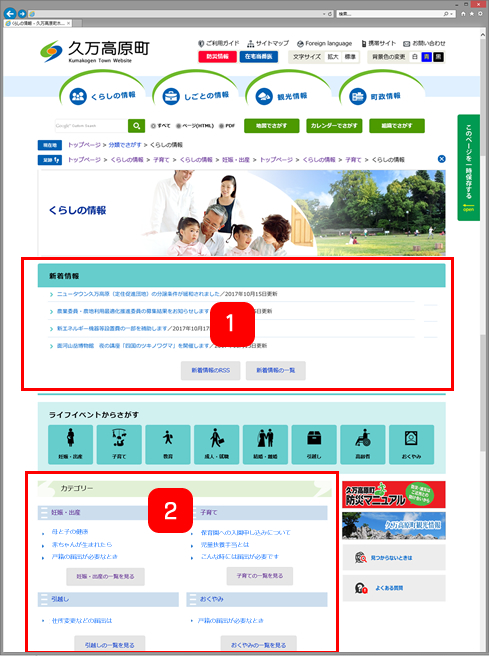Select the 結婚・離婚 life event tile
The image size is (489, 656).
(x=265, y=444)
